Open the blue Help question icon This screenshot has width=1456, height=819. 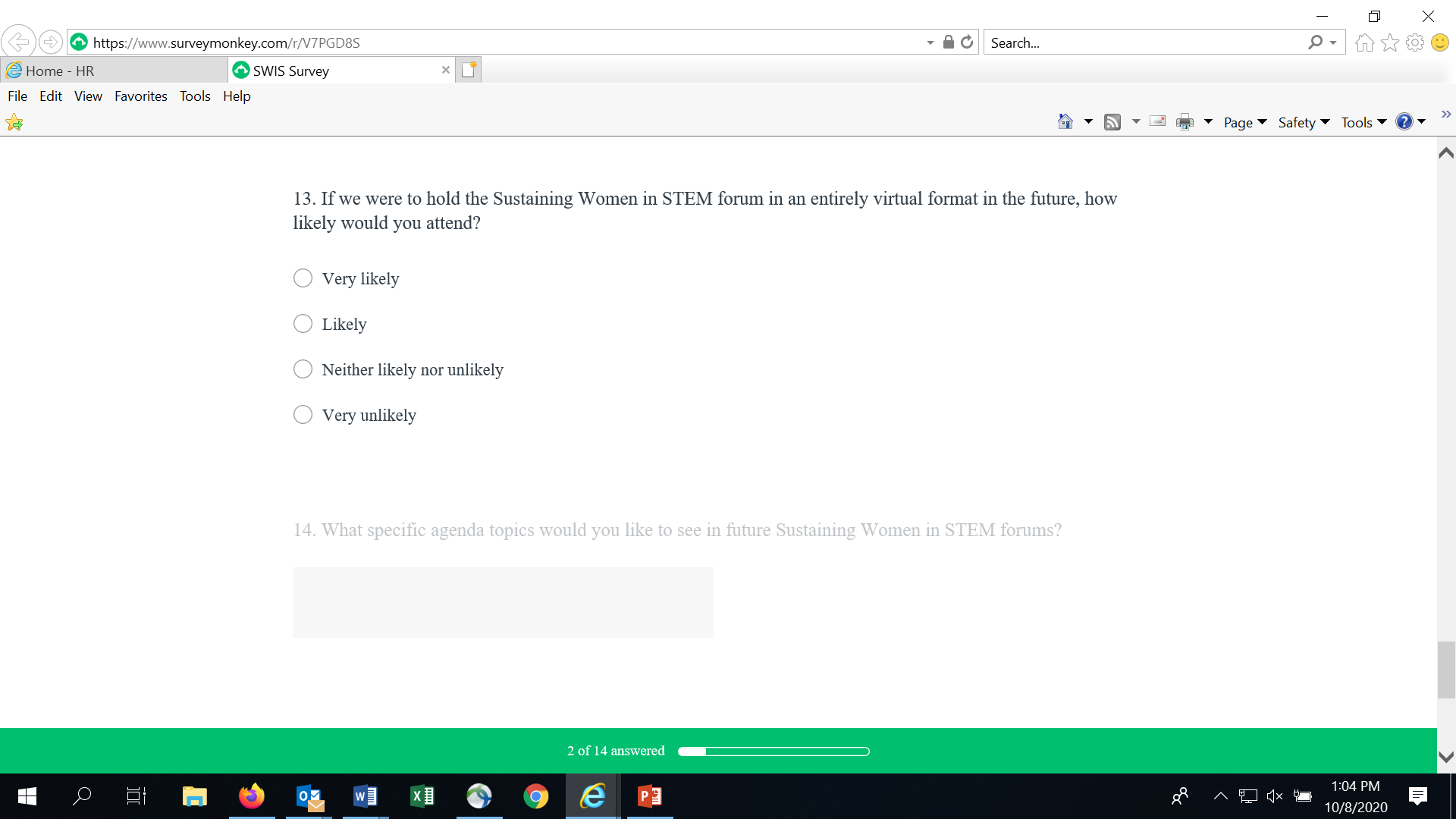[1404, 122]
